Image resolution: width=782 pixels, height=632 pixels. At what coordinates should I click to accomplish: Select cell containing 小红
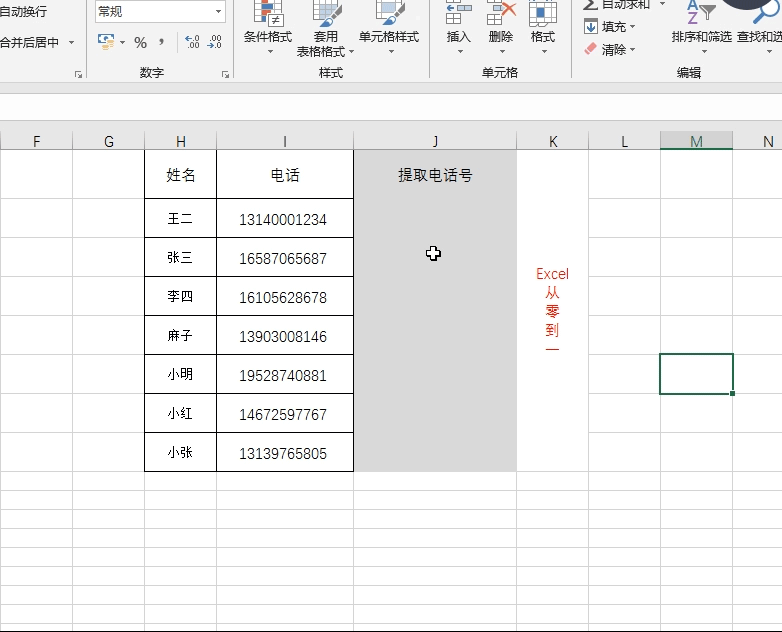pos(181,413)
